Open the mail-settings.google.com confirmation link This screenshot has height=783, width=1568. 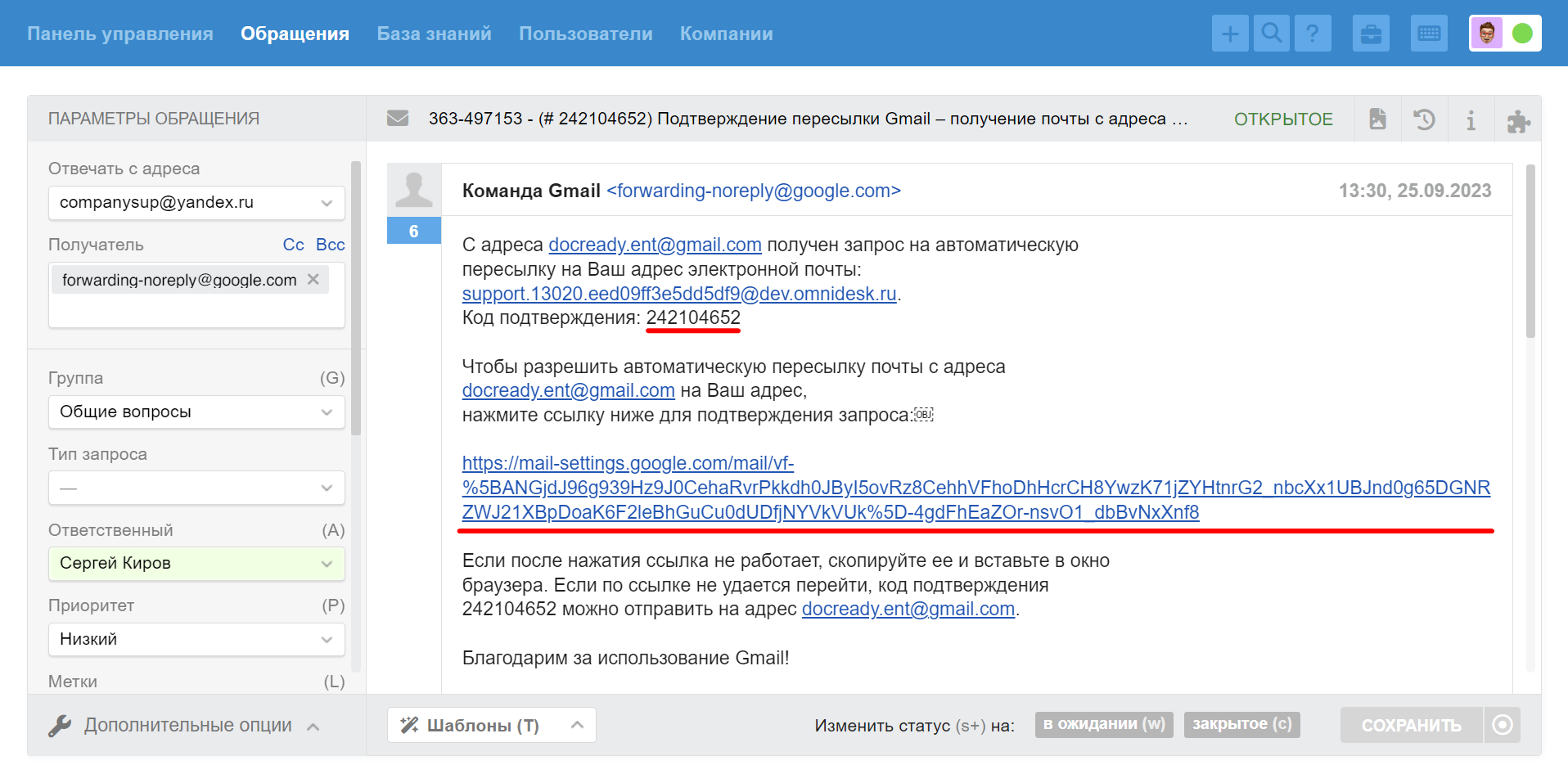[976, 488]
